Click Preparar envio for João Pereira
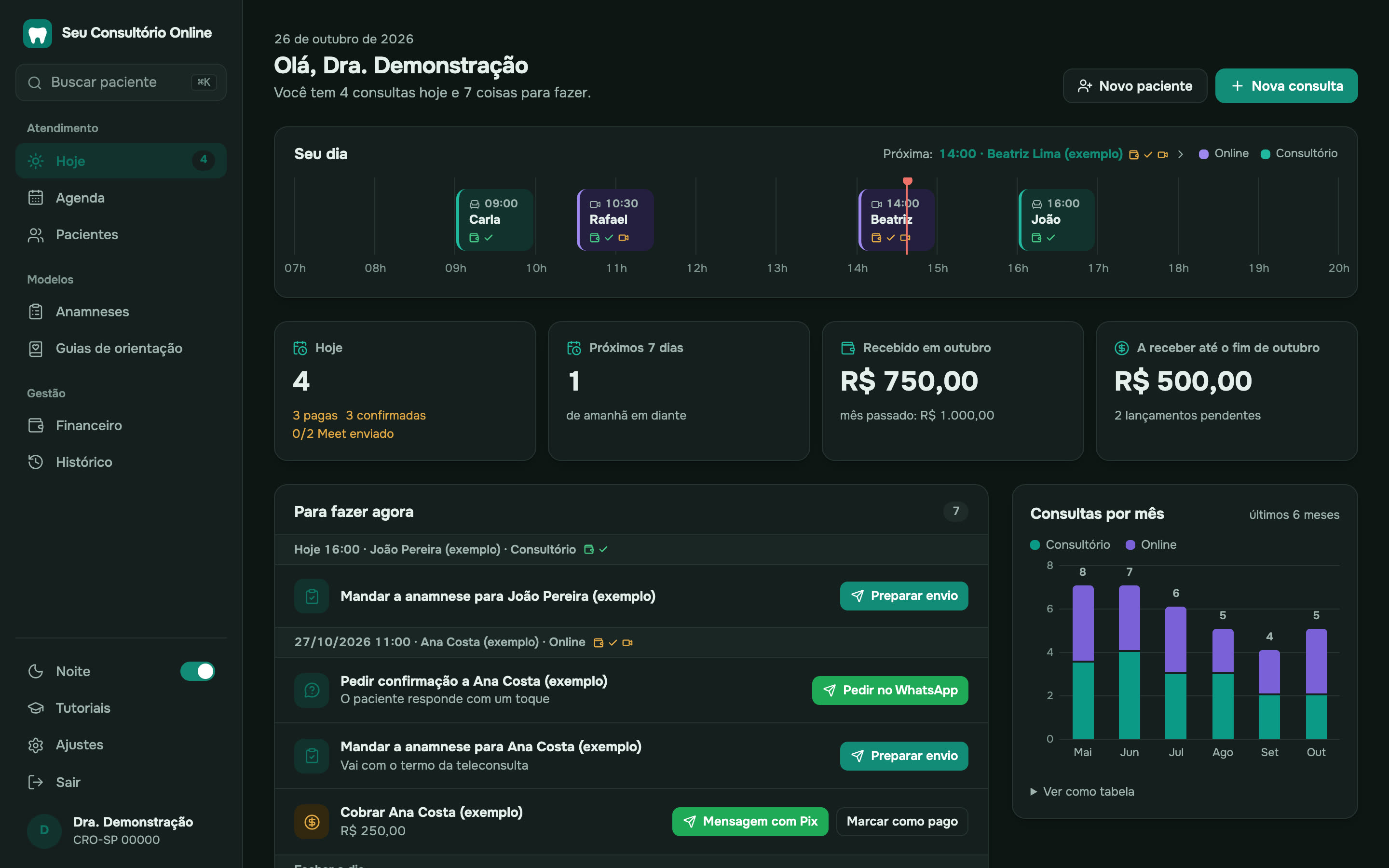This screenshot has width=1389, height=868. point(904,596)
